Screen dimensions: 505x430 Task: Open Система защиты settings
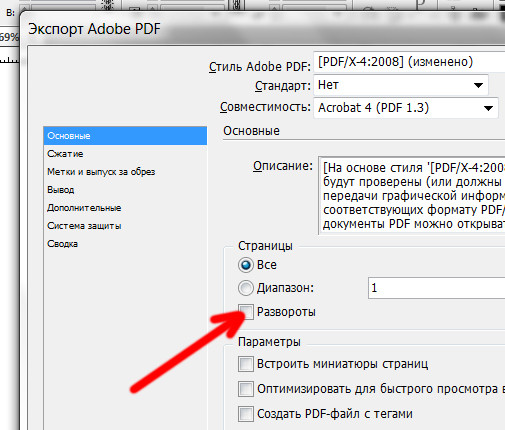pos(84,226)
